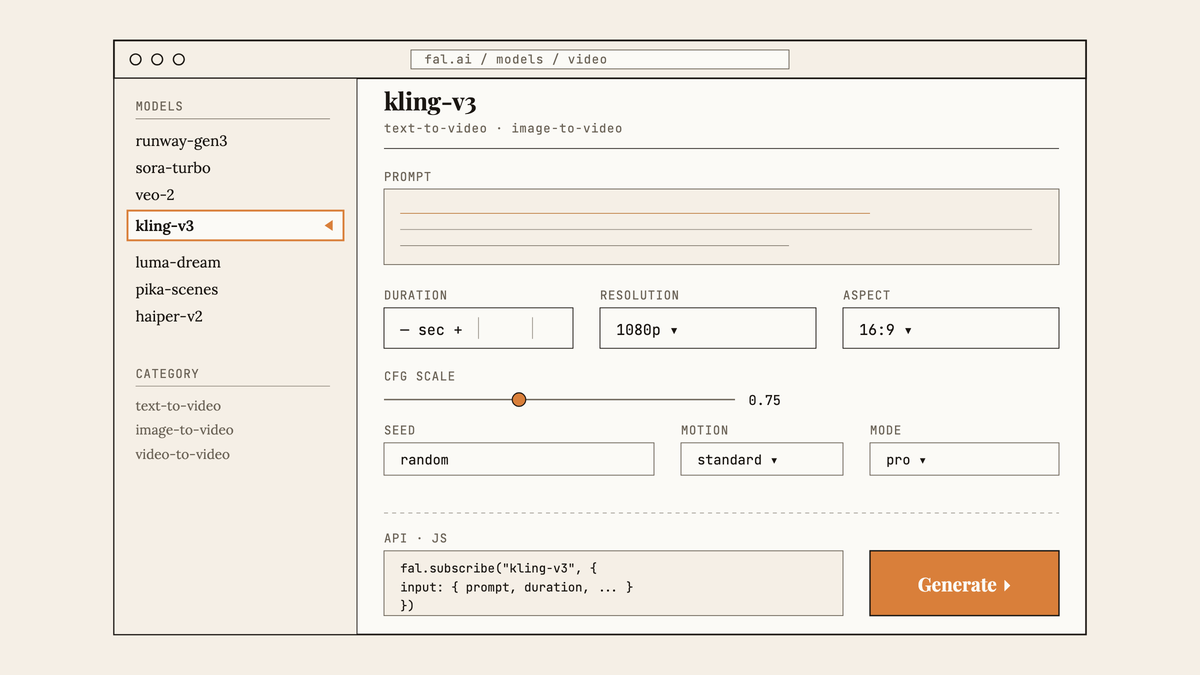Filter by text-to-video category
Viewport: 1200px width, 675px height.
coord(178,406)
